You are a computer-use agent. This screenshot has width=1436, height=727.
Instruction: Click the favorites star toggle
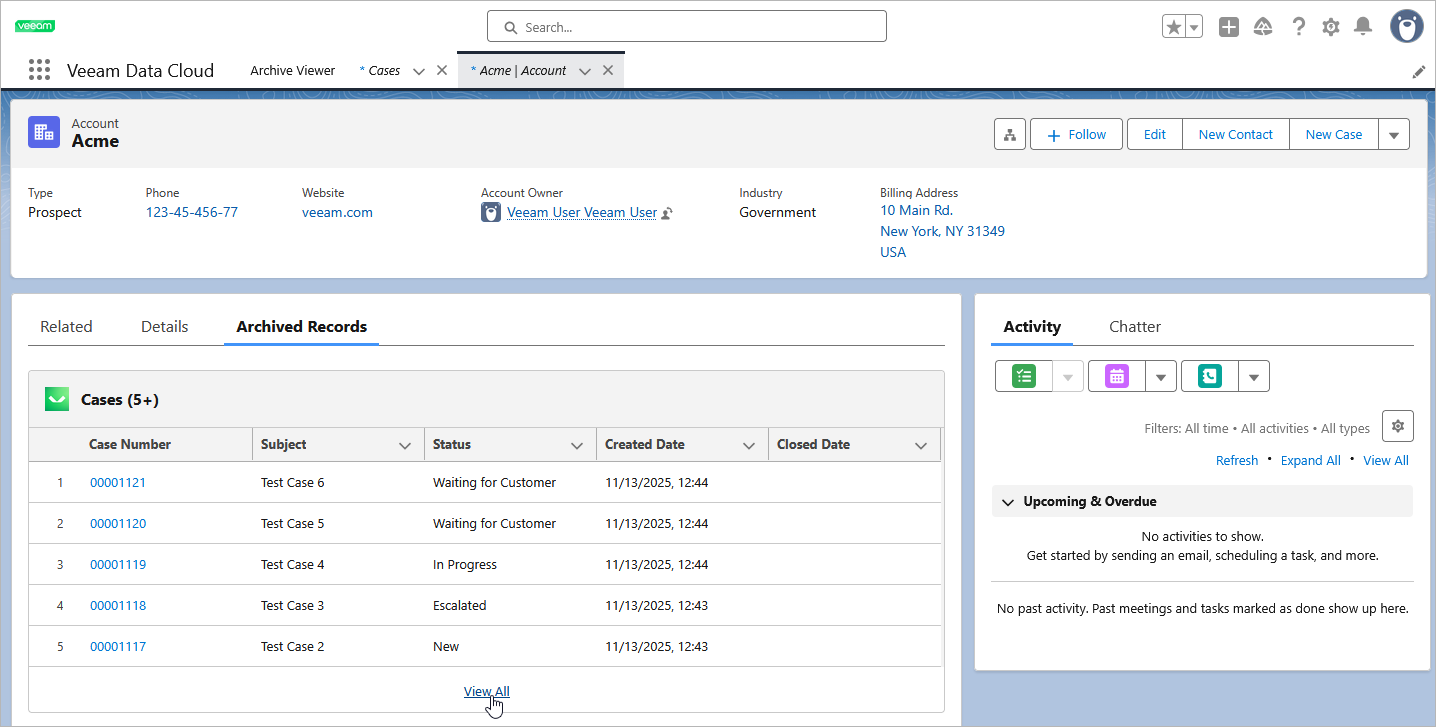point(1175,25)
